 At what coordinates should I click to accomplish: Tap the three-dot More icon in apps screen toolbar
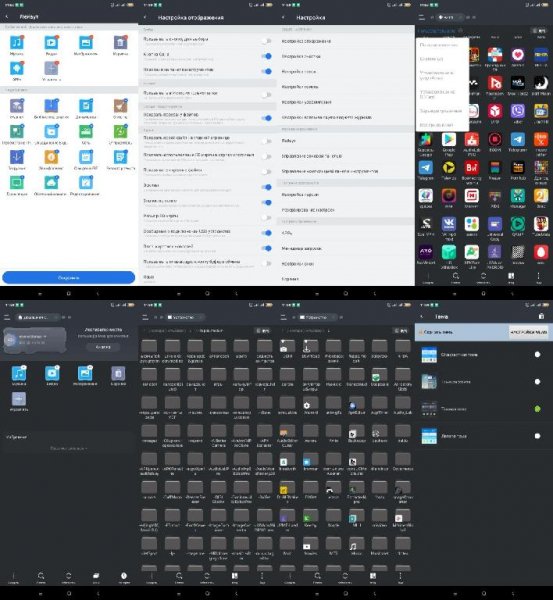pos(538,277)
